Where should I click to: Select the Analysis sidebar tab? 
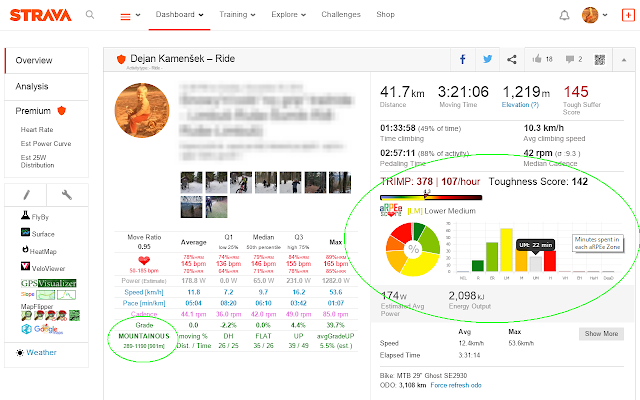(x=47, y=87)
